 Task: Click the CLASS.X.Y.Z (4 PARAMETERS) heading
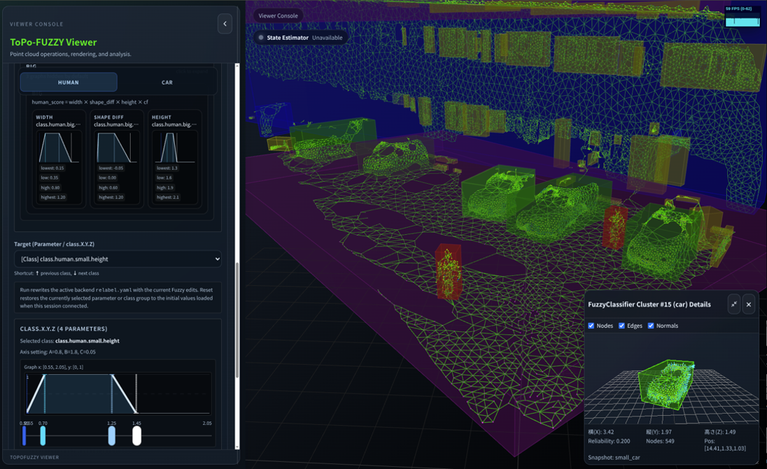(64, 329)
